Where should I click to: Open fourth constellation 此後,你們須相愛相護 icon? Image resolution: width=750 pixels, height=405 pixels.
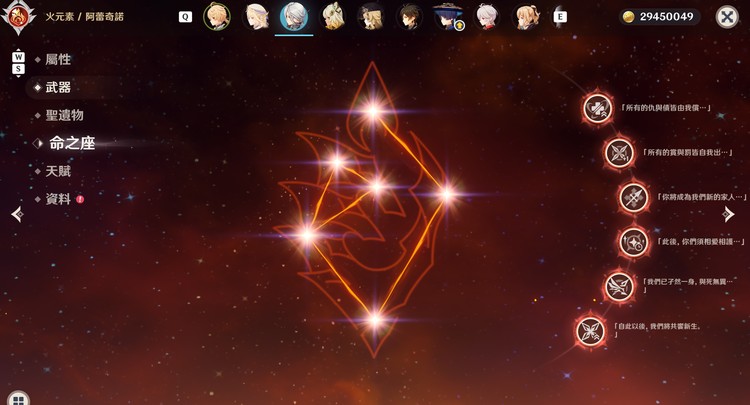coord(634,242)
